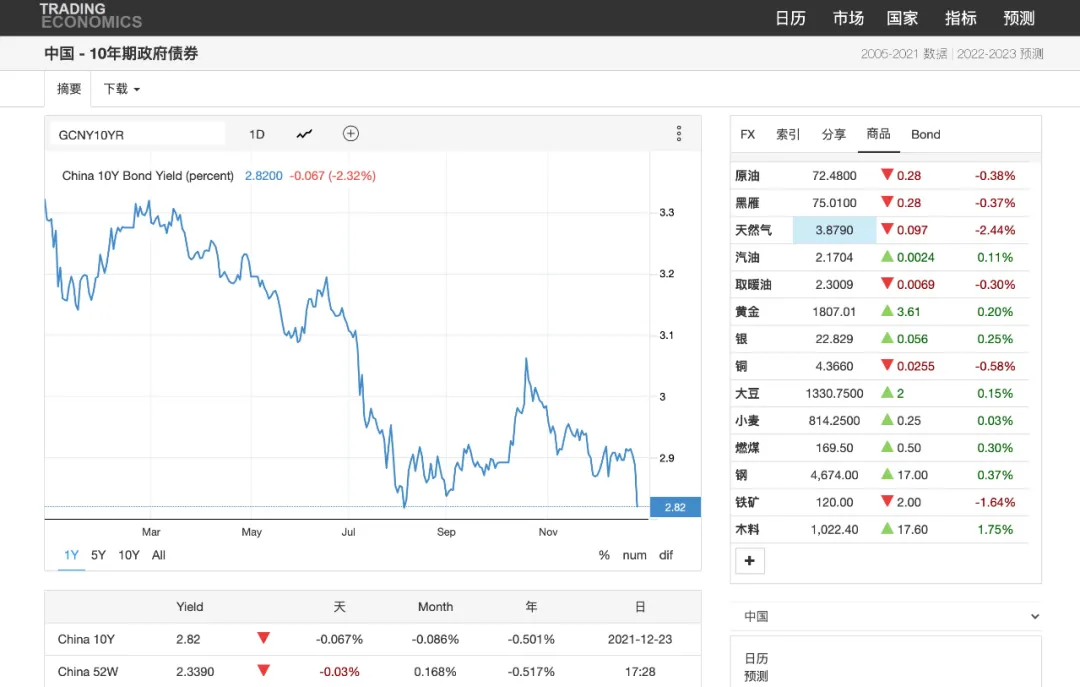Click the green up arrow beside 黄金
Viewport: 1080px width, 687px height.
tap(889, 311)
